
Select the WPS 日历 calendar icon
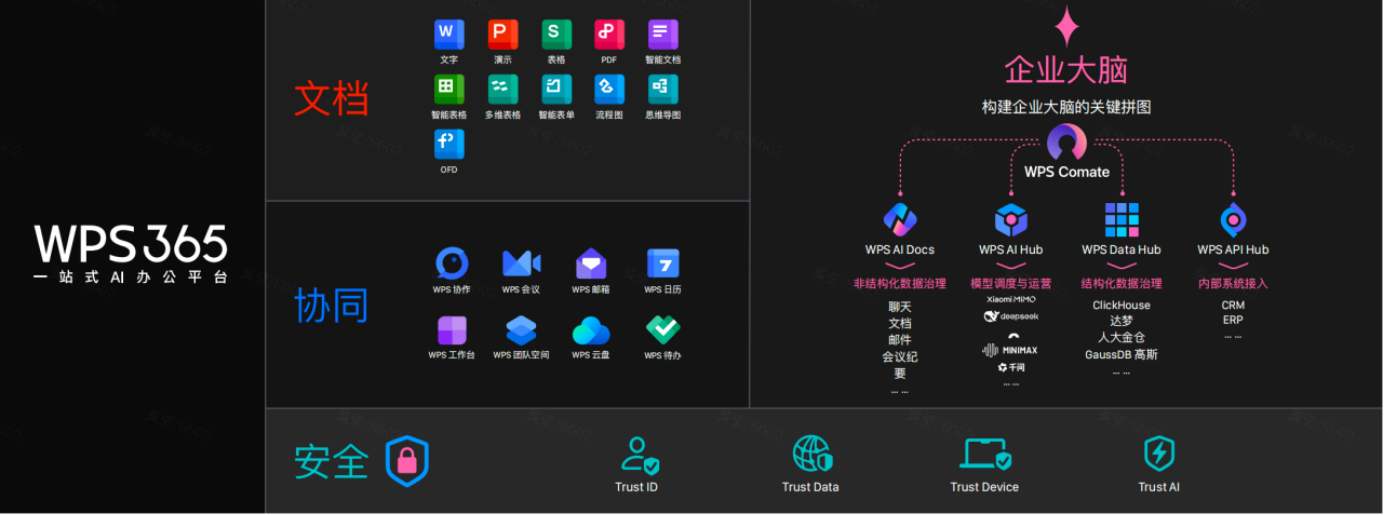[663, 263]
